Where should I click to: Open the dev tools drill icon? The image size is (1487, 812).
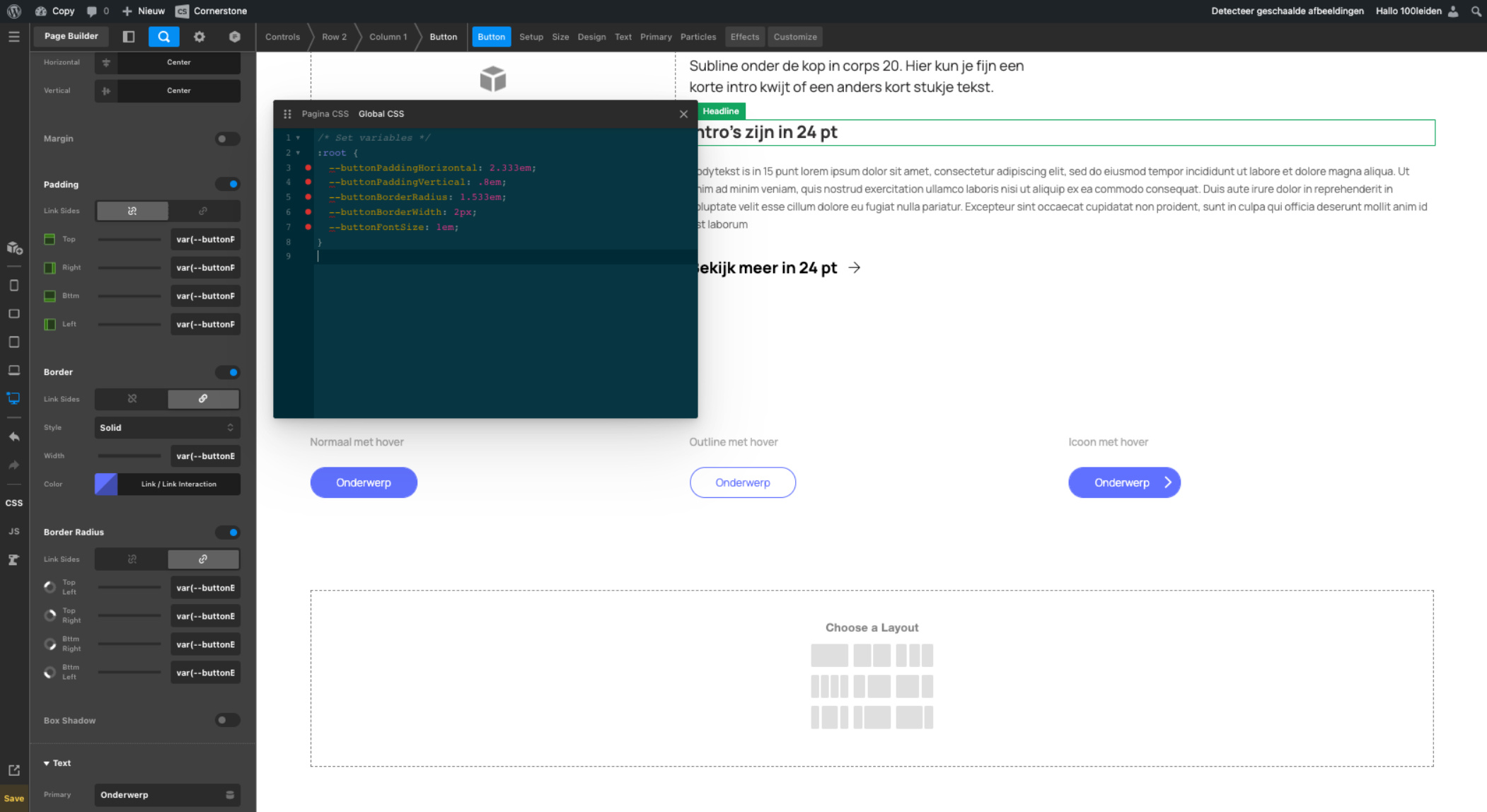coord(13,559)
